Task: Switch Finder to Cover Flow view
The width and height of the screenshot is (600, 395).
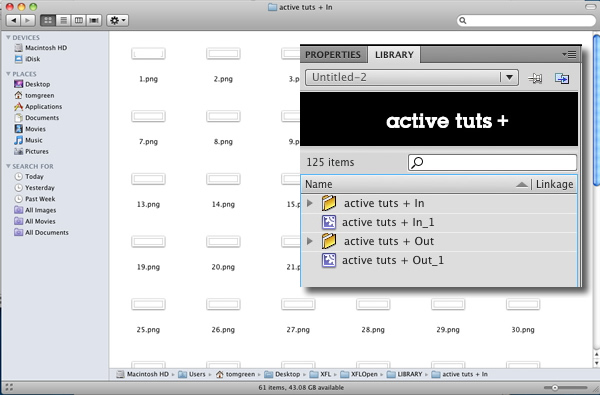Action: click(94, 20)
